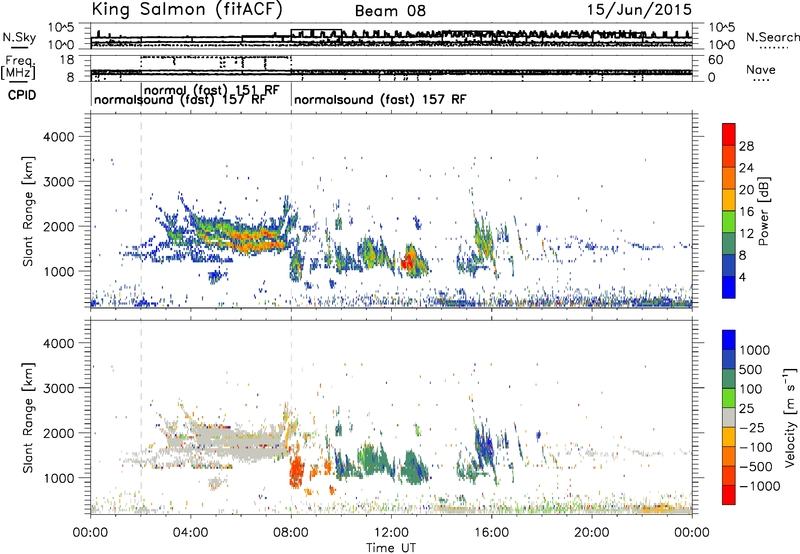Click the "12:00" time axis tick label
800x554 pixels.
tap(391, 533)
